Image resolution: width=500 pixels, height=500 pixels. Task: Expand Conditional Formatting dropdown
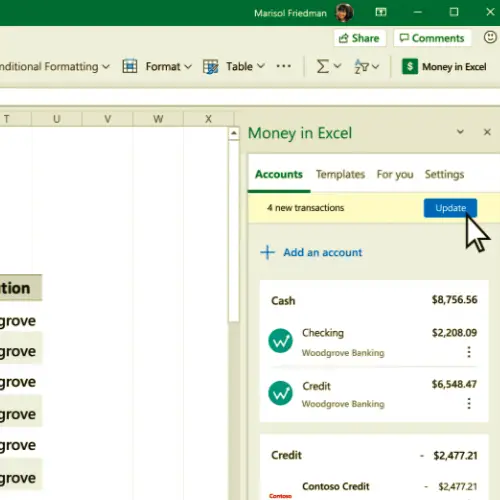(106, 66)
